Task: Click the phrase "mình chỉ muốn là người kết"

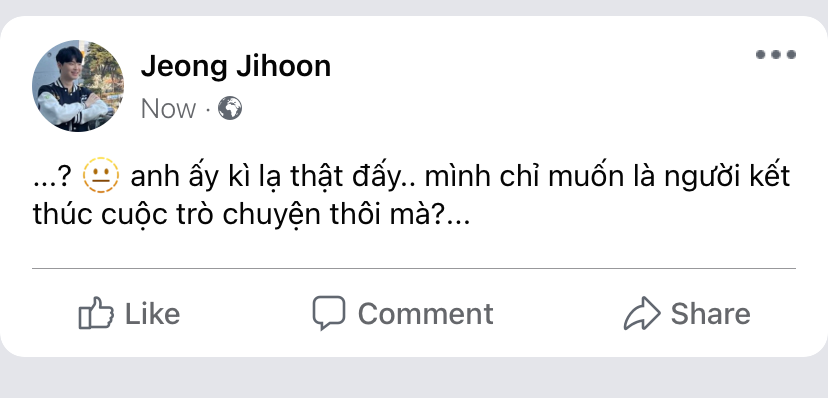Action: coord(607,177)
